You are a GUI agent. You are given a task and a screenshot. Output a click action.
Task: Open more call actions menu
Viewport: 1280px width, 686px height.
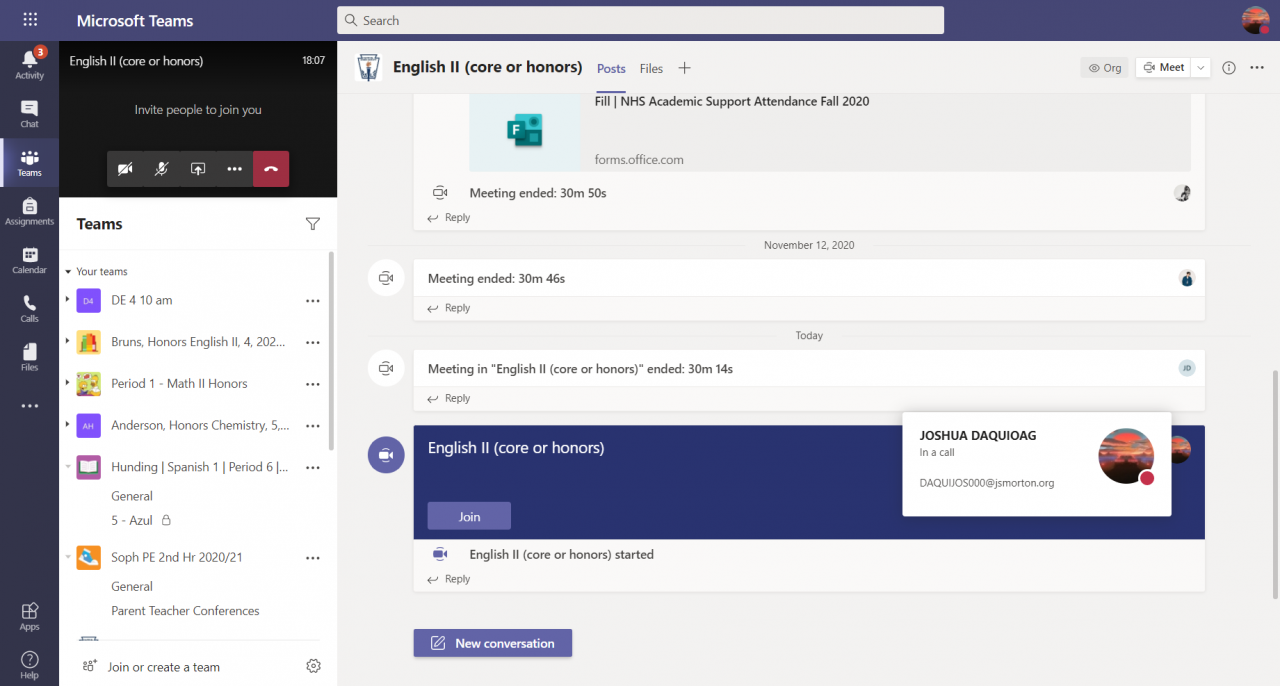(234, 169)
